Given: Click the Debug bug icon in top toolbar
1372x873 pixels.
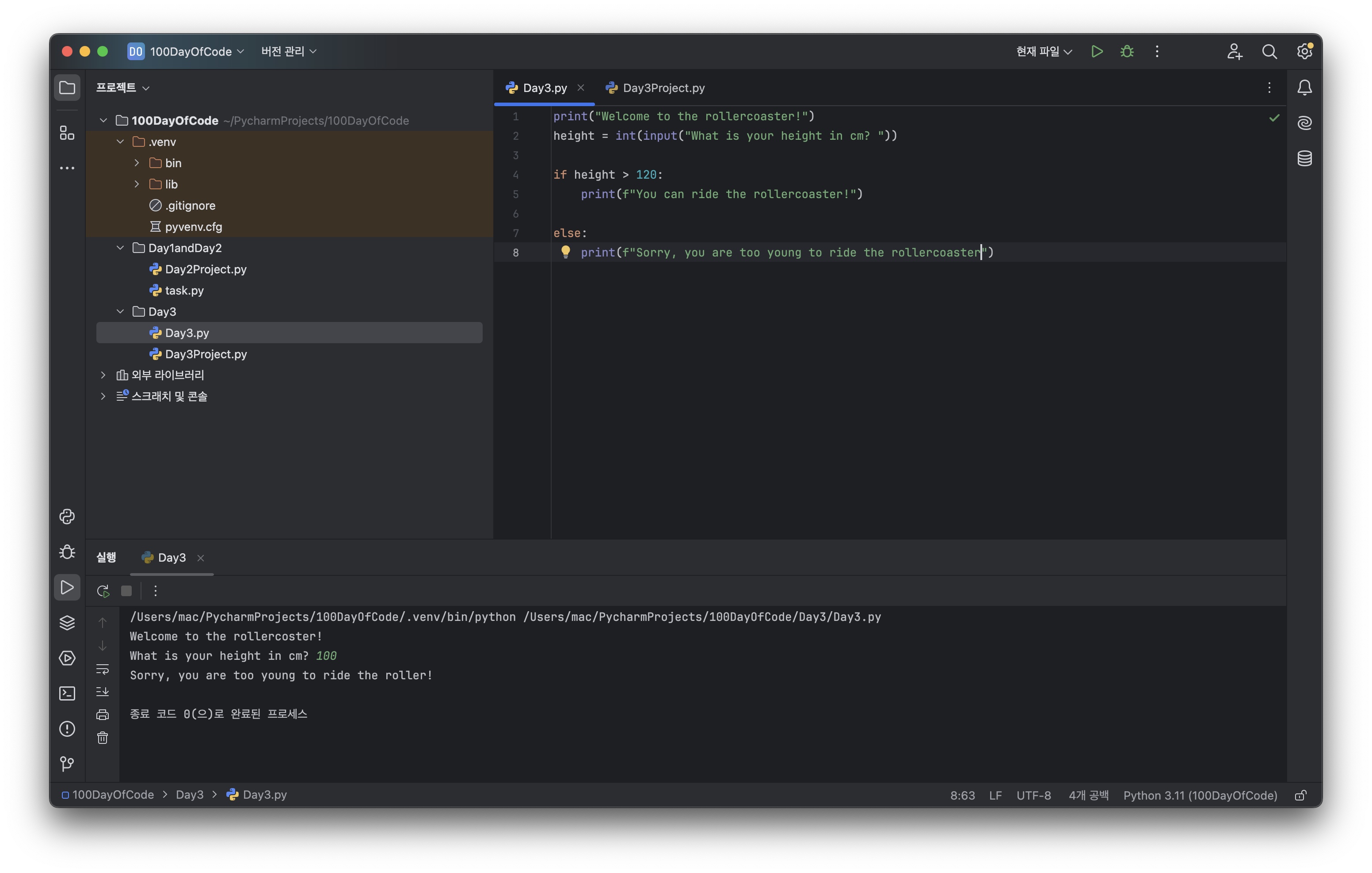Looking at the screenshot, I should (x=1126, y=51).
